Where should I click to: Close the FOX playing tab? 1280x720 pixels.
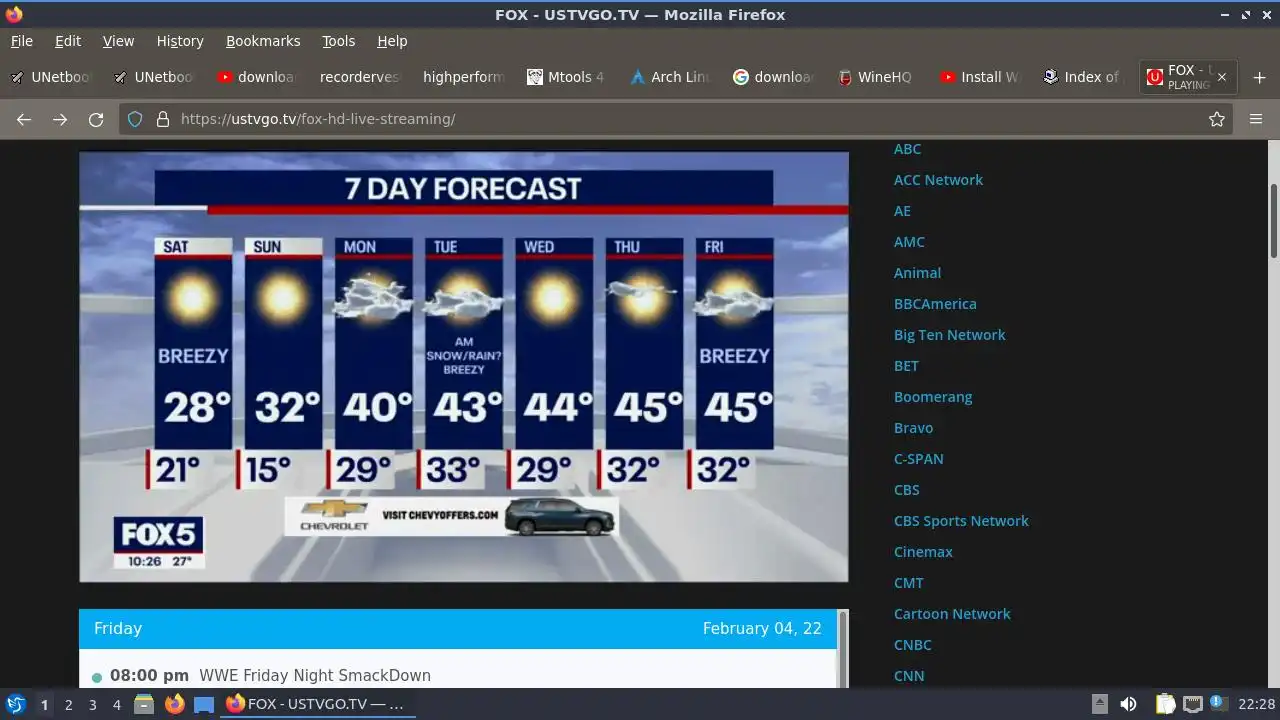pyautogui.click(x=1221, y=77)
